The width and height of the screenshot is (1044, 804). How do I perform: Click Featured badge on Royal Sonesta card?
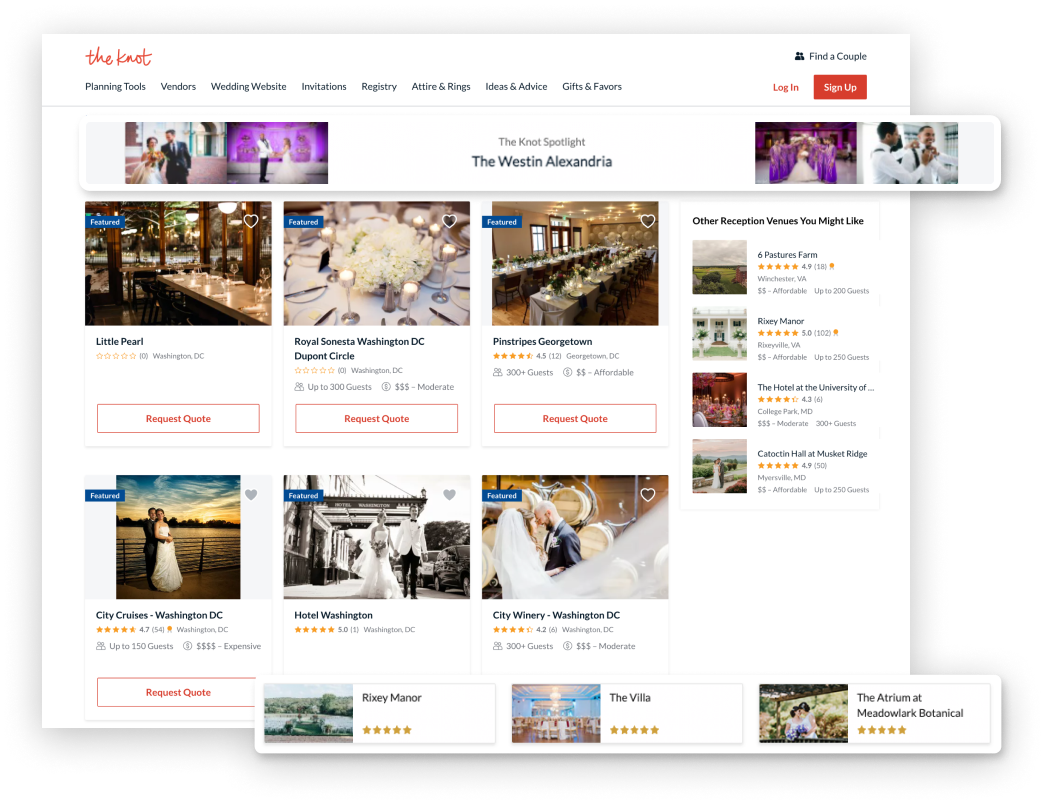[303, 222]
